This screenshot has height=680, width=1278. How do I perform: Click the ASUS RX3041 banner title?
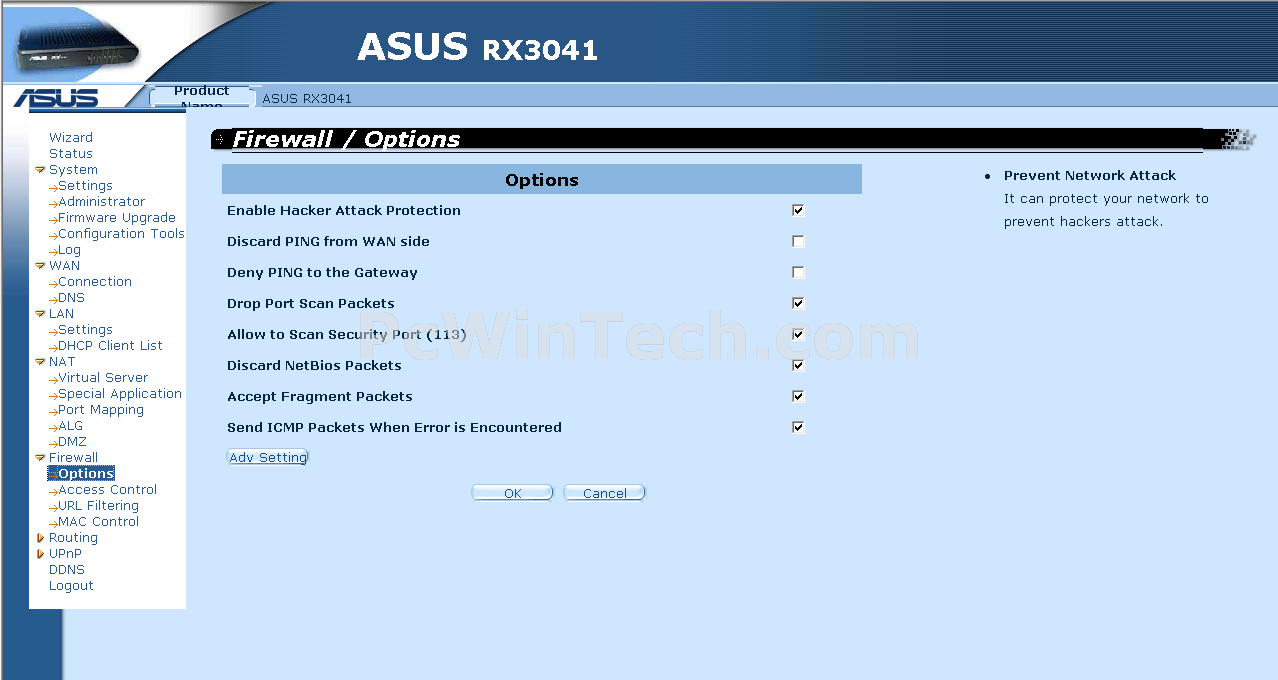(x=477, y=47)
